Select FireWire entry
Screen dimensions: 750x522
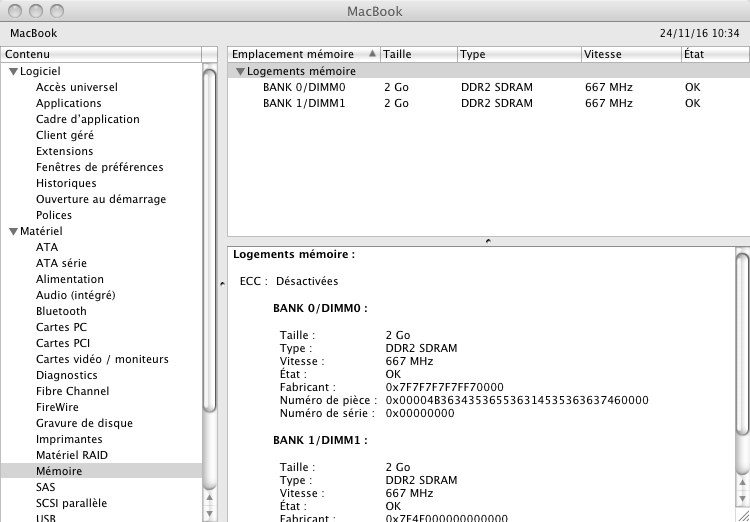(x=57, y=407)
